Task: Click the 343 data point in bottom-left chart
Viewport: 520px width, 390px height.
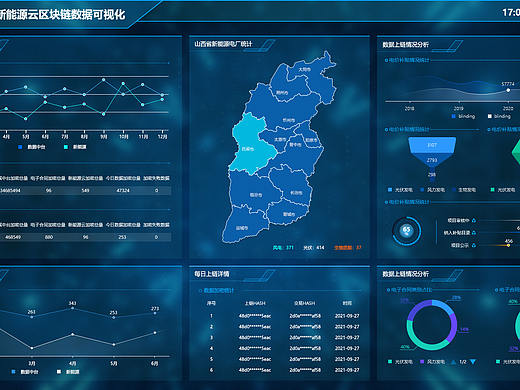Action: 73,308
